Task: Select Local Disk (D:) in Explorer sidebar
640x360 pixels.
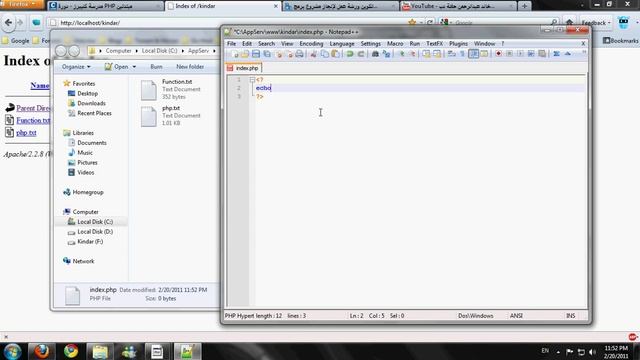Action: [95, 231]
